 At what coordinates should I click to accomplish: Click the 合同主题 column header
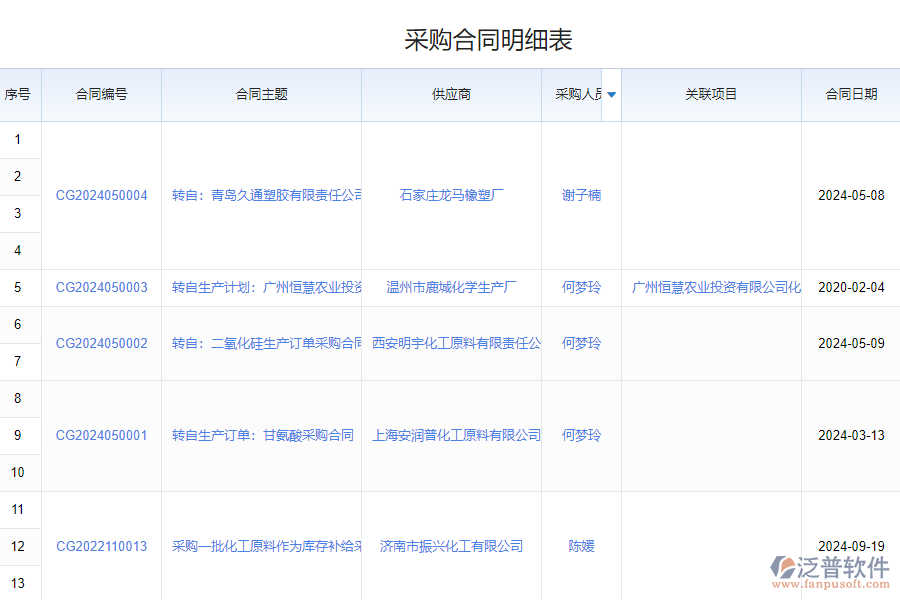pos(261,95)
